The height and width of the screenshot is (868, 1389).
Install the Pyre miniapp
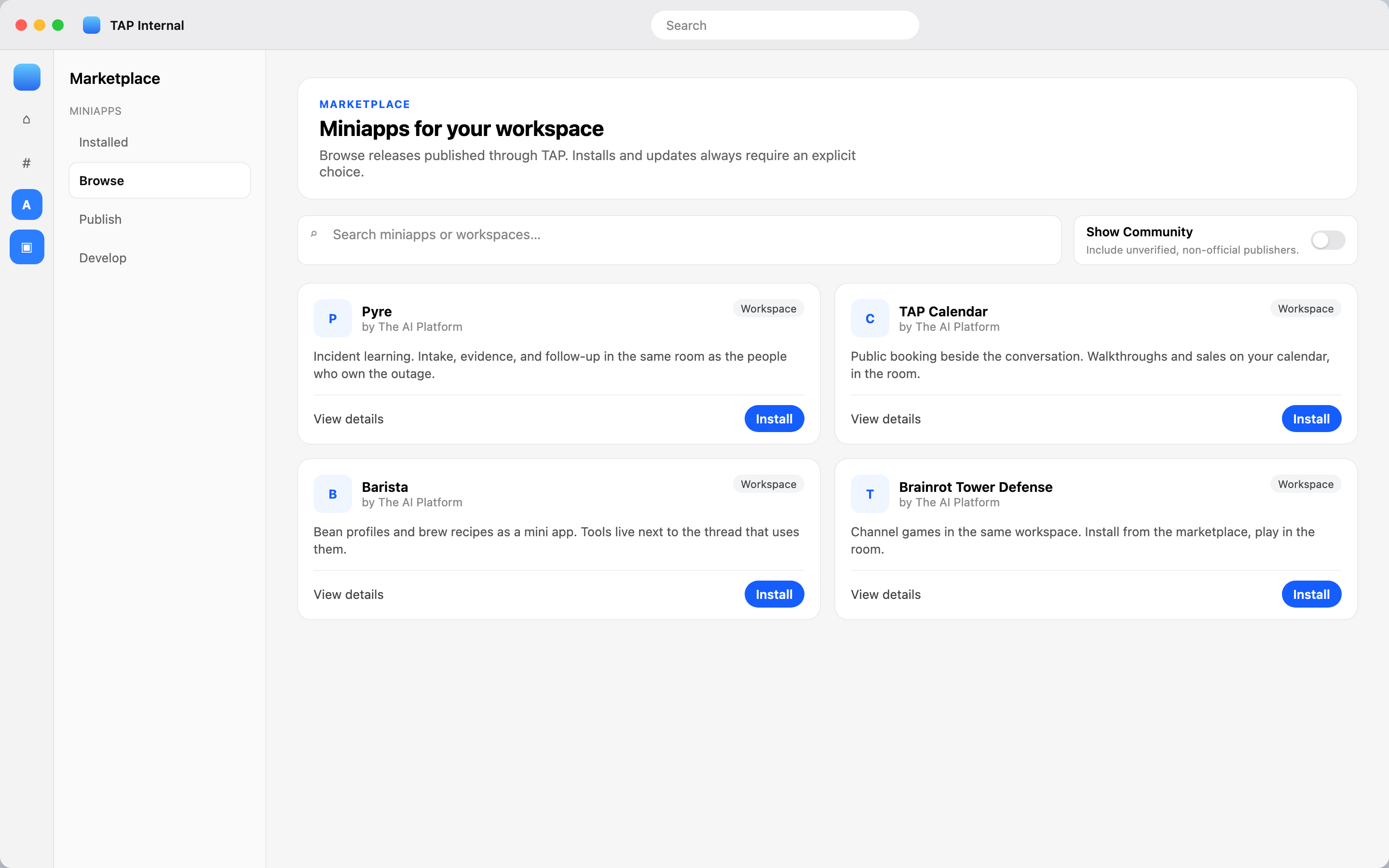coord(774,419)
